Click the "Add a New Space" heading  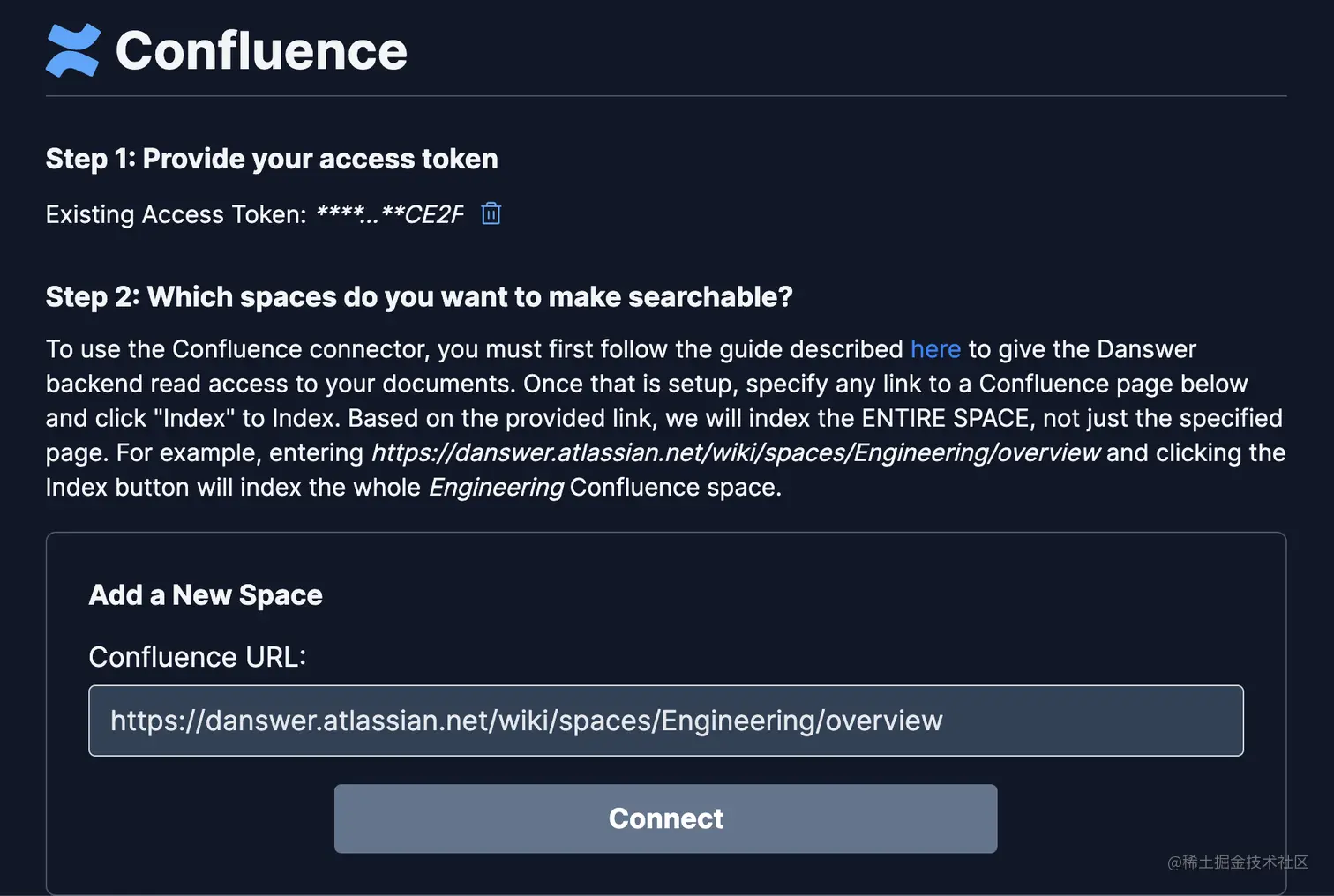pyautogui.click(x=206, y=595)
